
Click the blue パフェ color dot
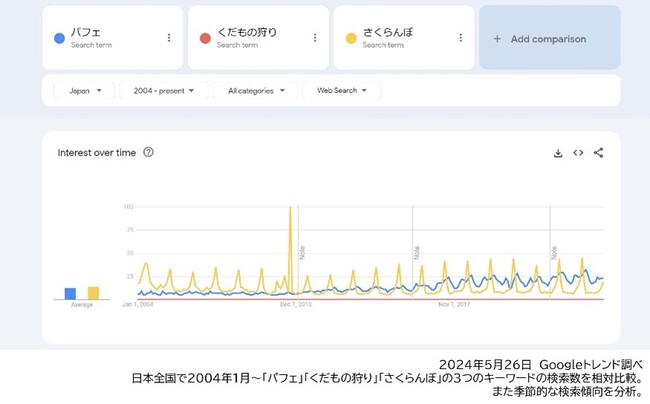click(59, 39)
